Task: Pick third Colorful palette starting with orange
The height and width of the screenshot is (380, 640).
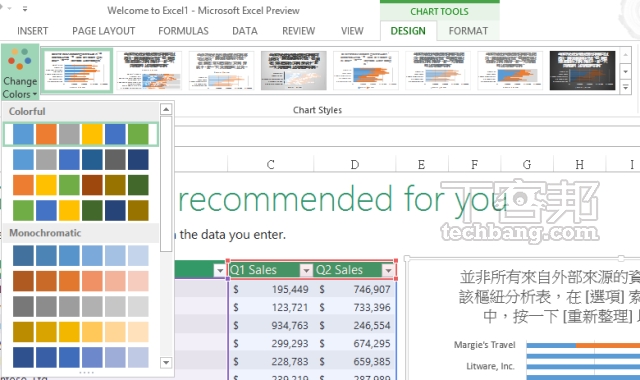Action: [x=80, y=185]
